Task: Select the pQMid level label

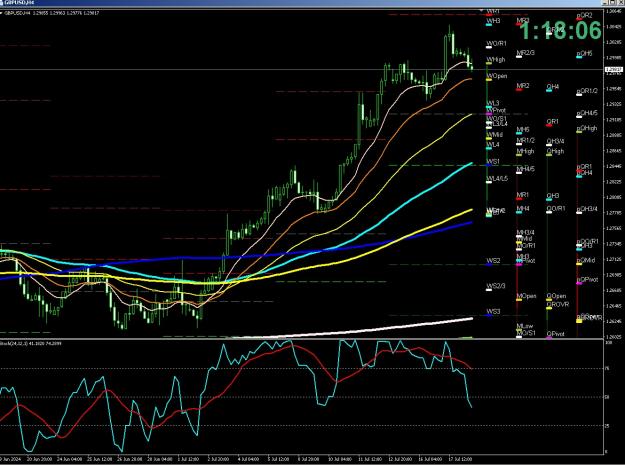Action: (586, 260)
